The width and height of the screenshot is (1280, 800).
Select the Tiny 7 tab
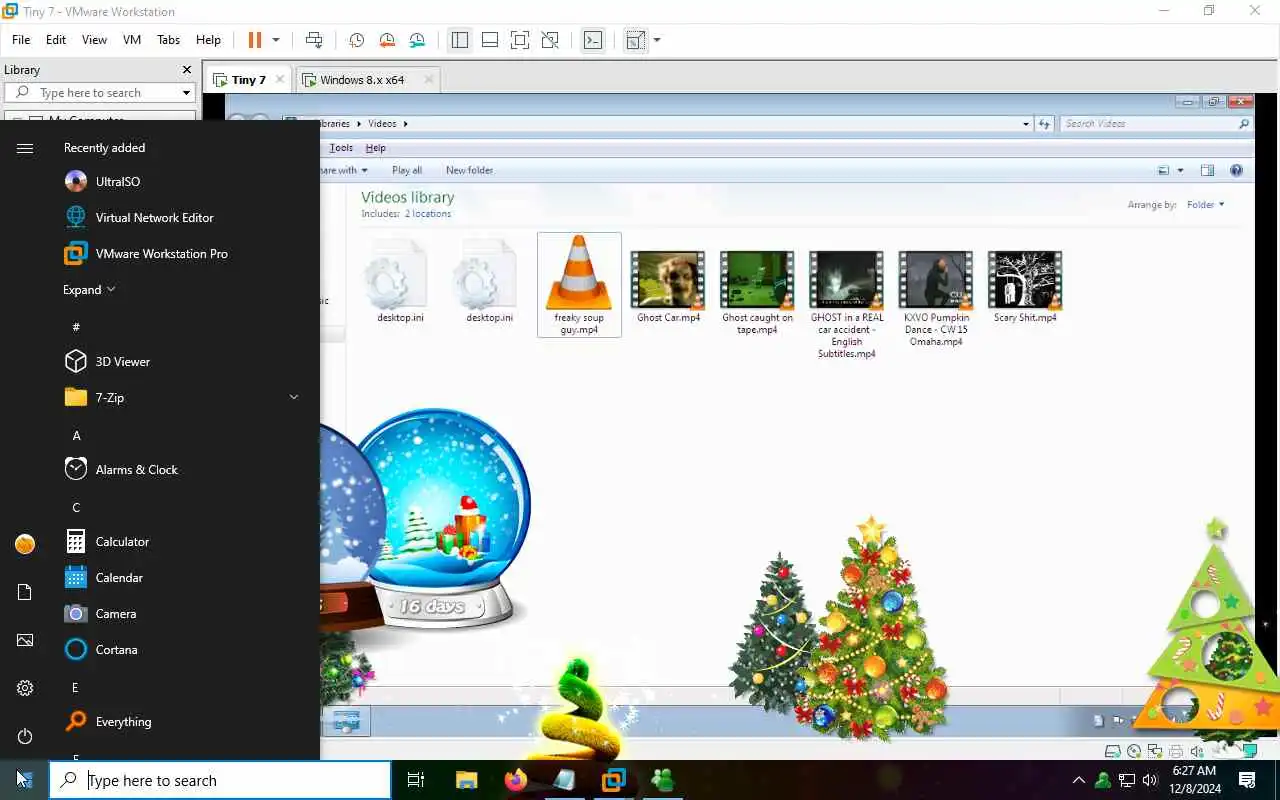point(248,80)
